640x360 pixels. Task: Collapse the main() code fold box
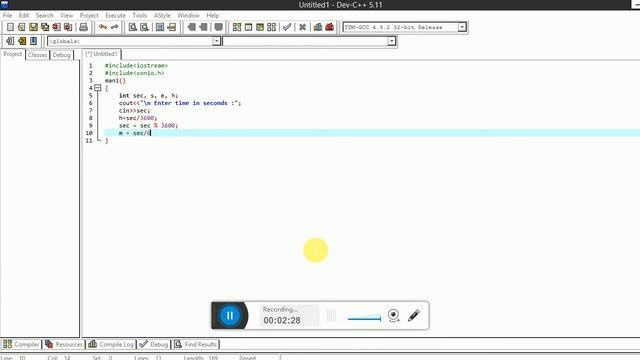pyautogui.click(x=98, y=88)
